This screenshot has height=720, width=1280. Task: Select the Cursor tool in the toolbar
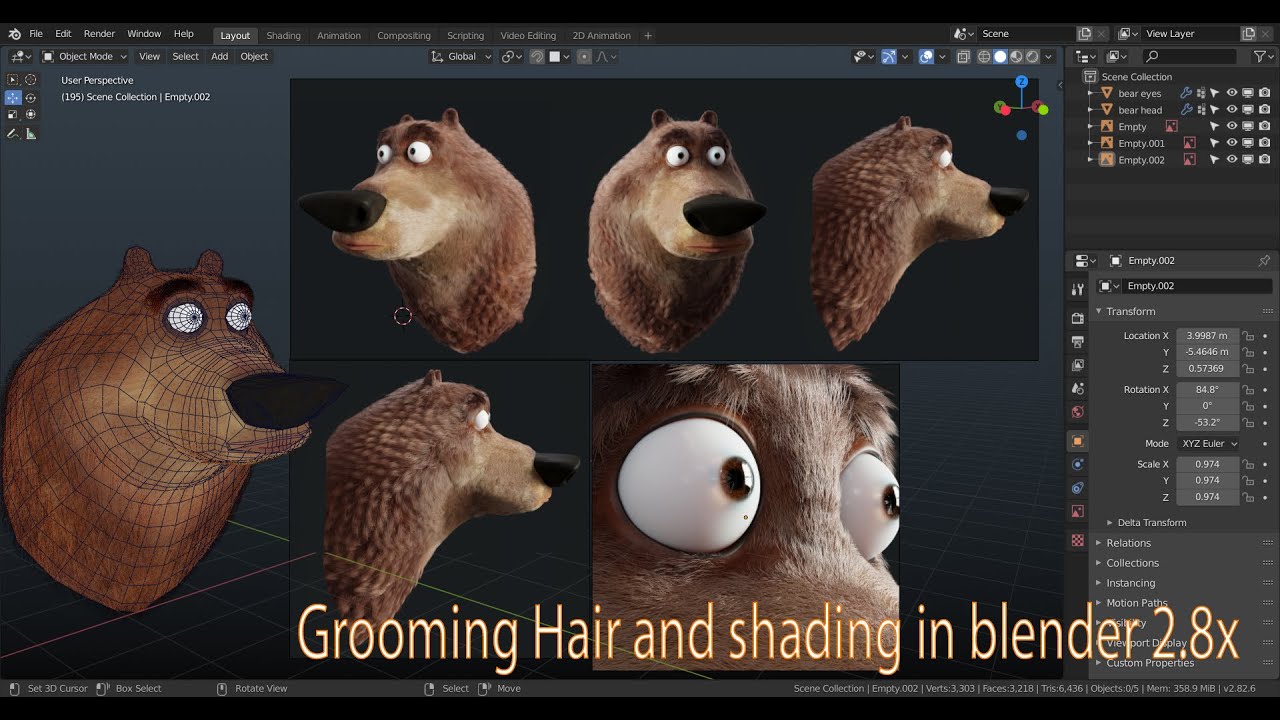click(30, 80)
